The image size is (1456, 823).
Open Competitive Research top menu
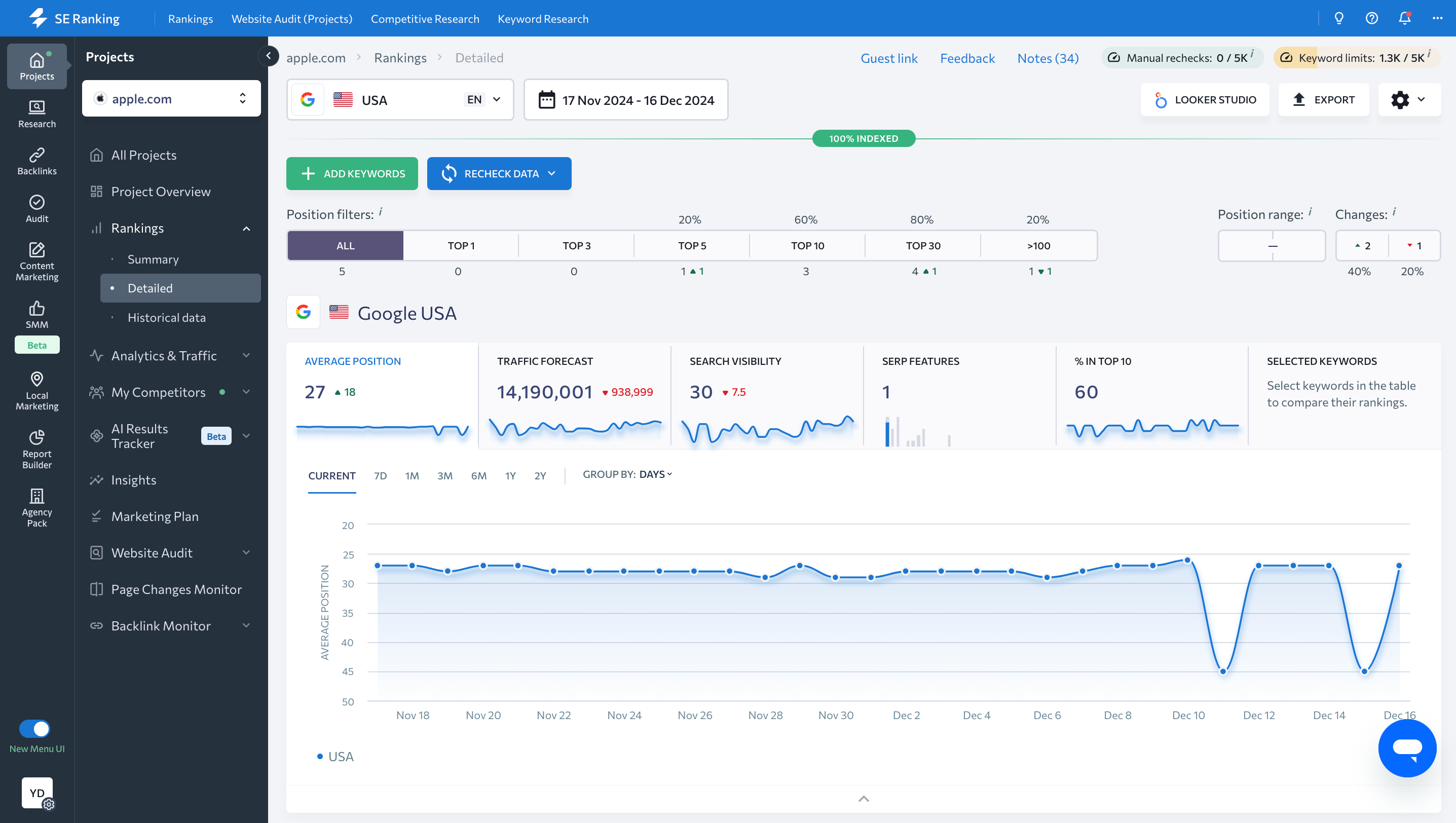click(x=425, y=19)
